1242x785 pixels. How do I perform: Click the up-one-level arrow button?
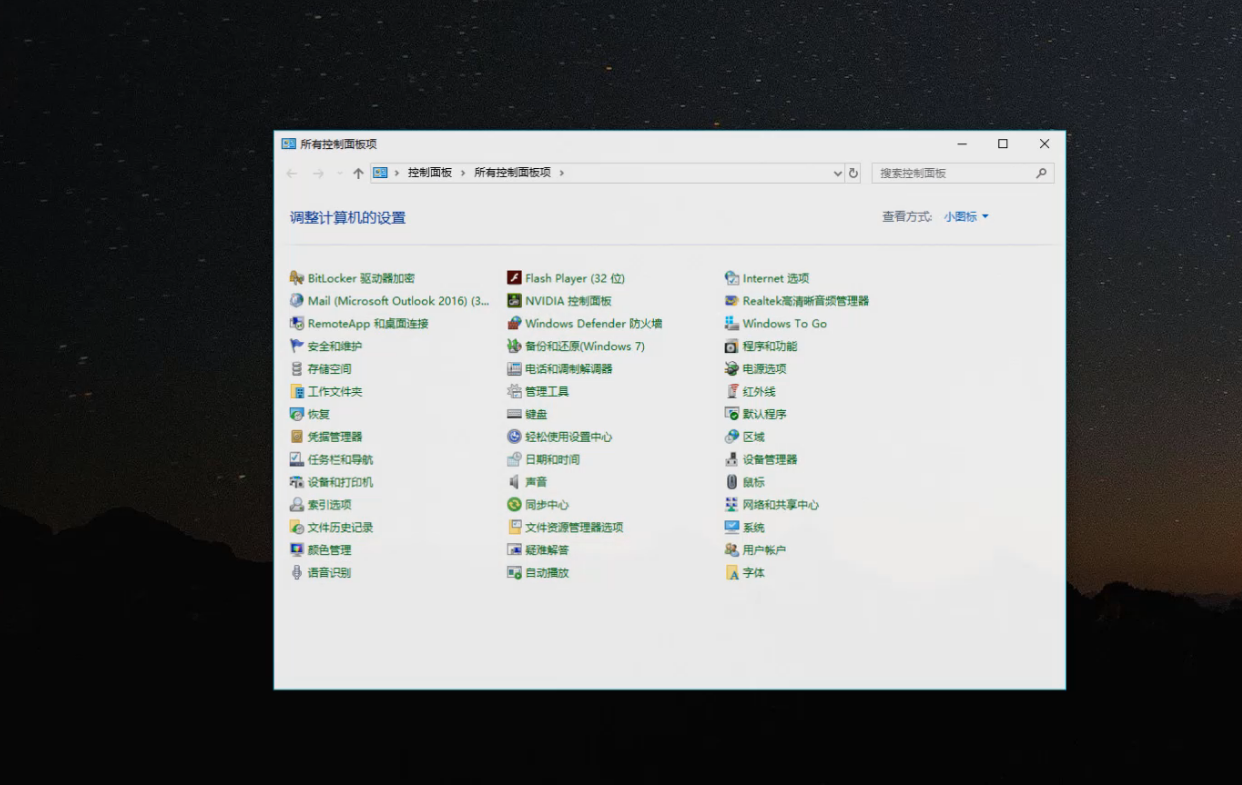[358, 173]
